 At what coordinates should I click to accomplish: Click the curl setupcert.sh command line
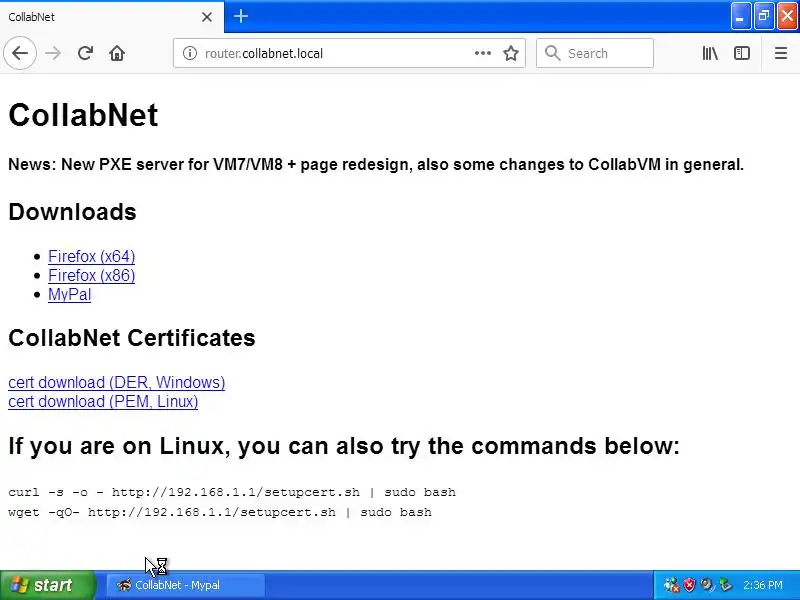(232, 492)
